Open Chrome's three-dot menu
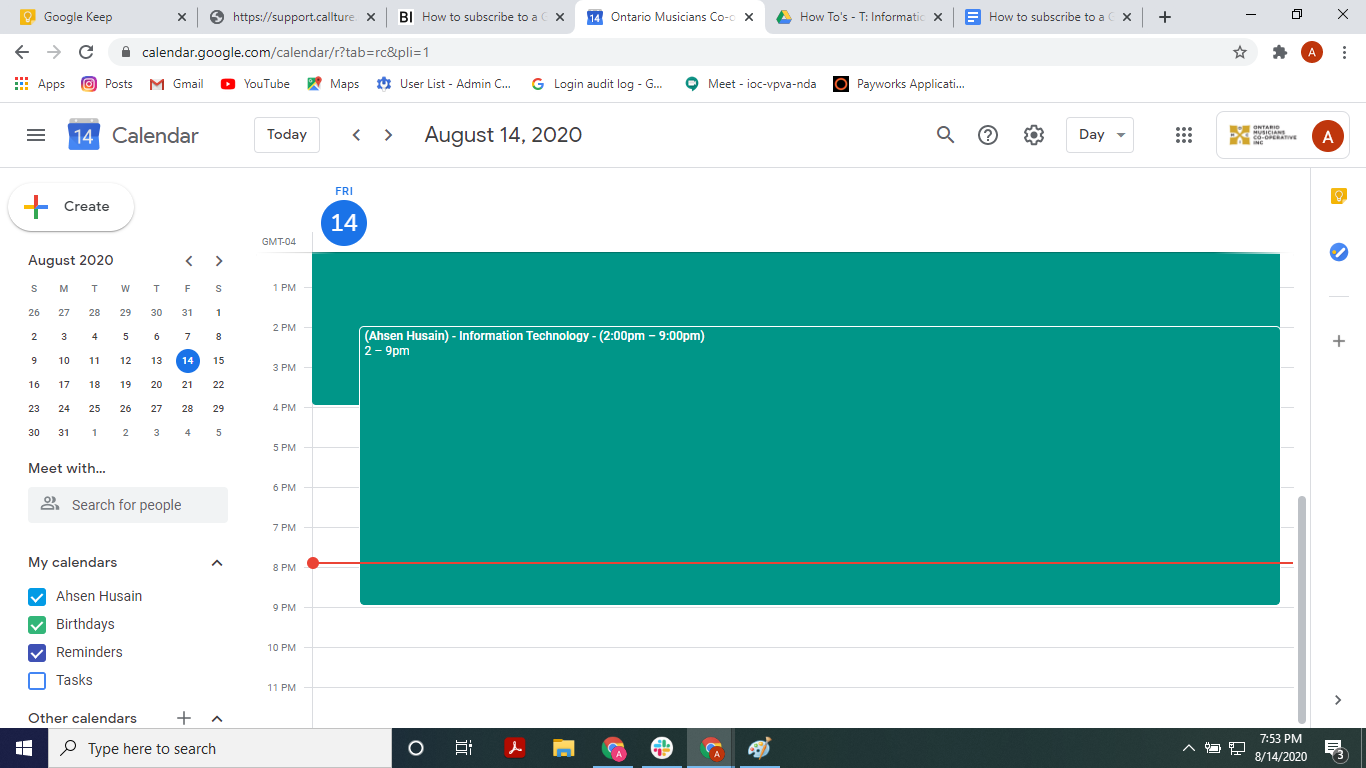This screenshot has width=1366, height=768. [x=1344, y=52]
